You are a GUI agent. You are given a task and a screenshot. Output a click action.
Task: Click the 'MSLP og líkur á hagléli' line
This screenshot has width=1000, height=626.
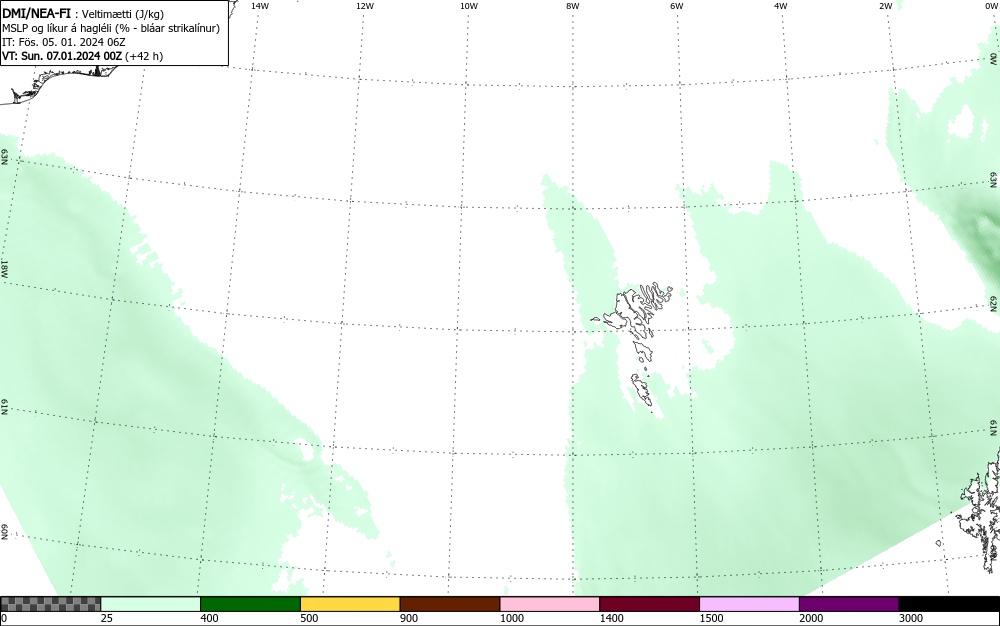[x=111, y=28]
